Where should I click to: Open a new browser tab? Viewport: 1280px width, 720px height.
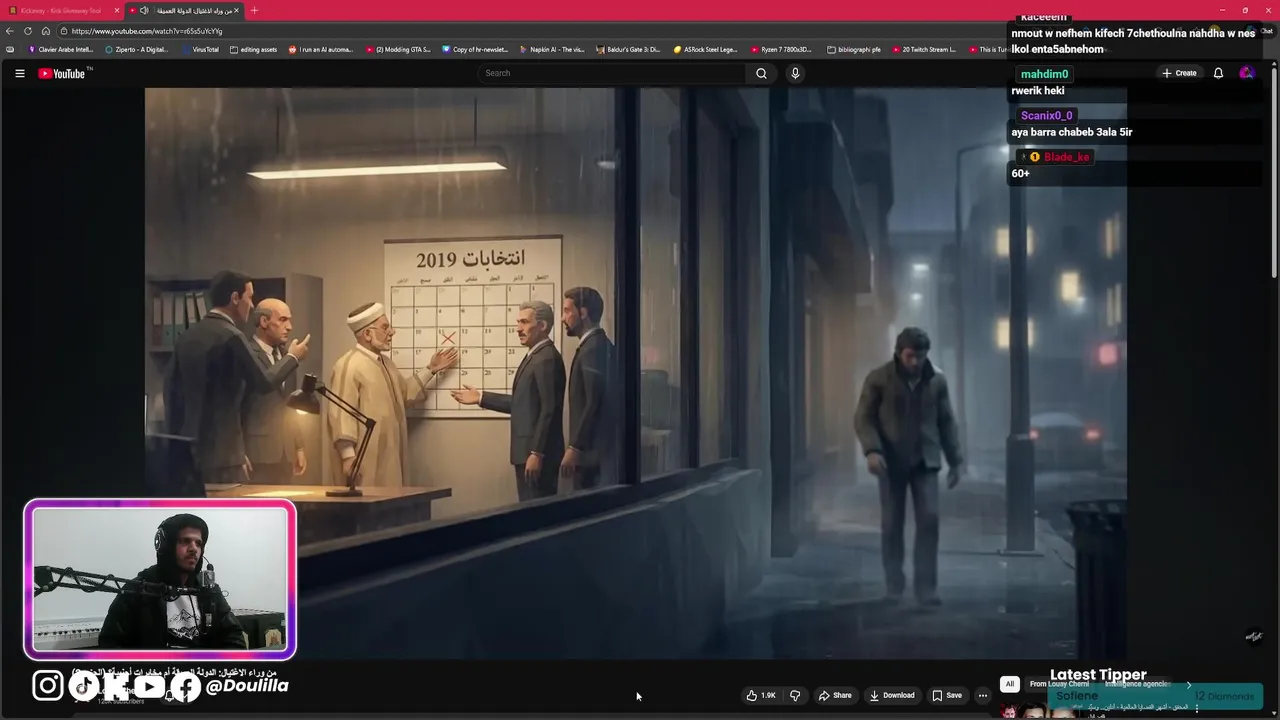tap(254, 10)
